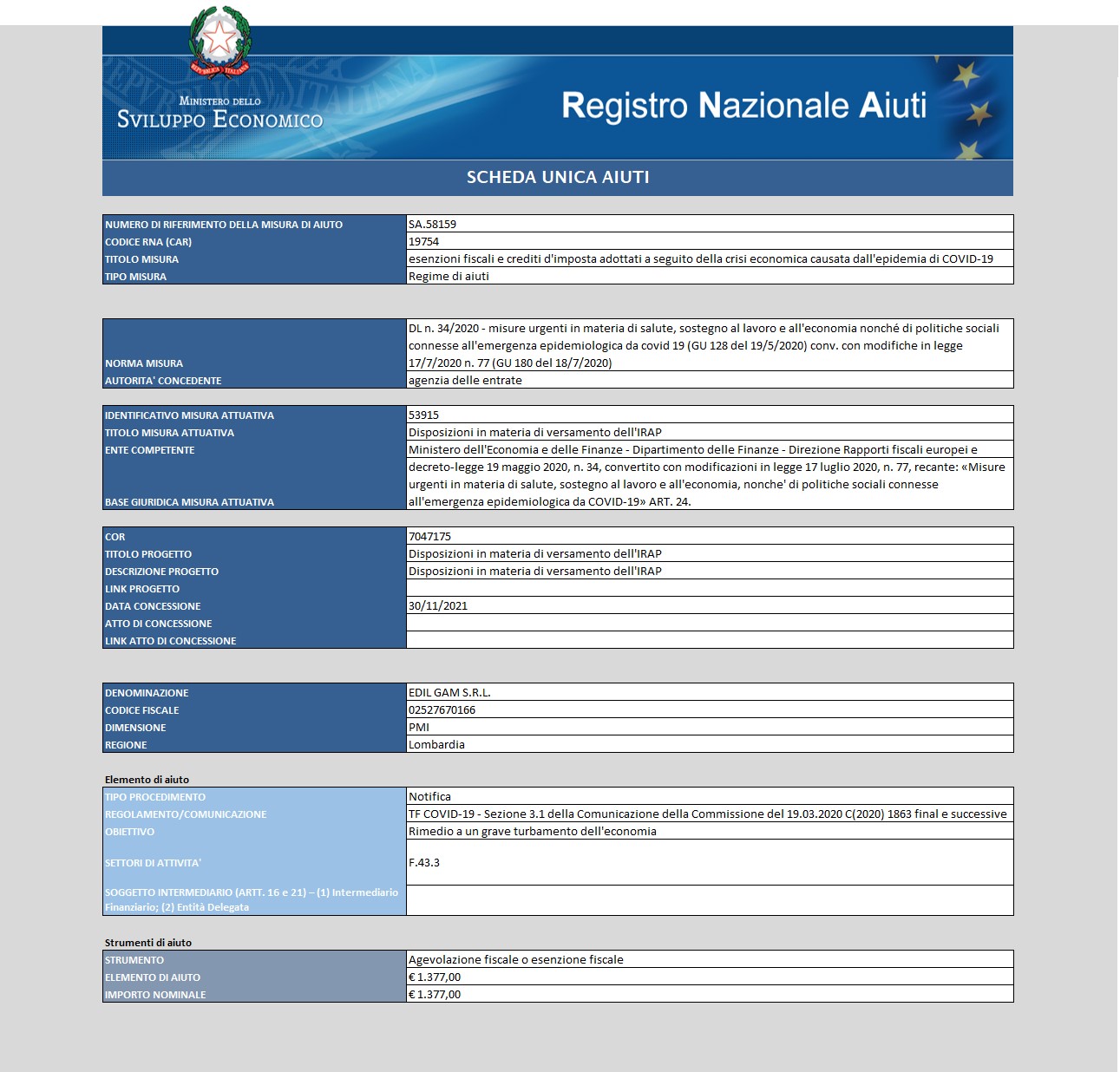Select the IMPORTO NOMINALE amount € 1.377,00
The image size is (1120, 1072).
click(x=435, y=994)
